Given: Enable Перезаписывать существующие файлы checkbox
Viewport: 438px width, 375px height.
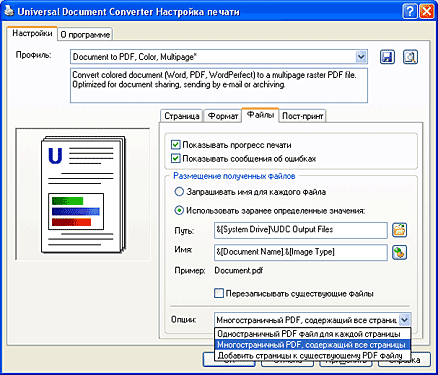Looking at the screenshot, I should (x=219, y=293).
